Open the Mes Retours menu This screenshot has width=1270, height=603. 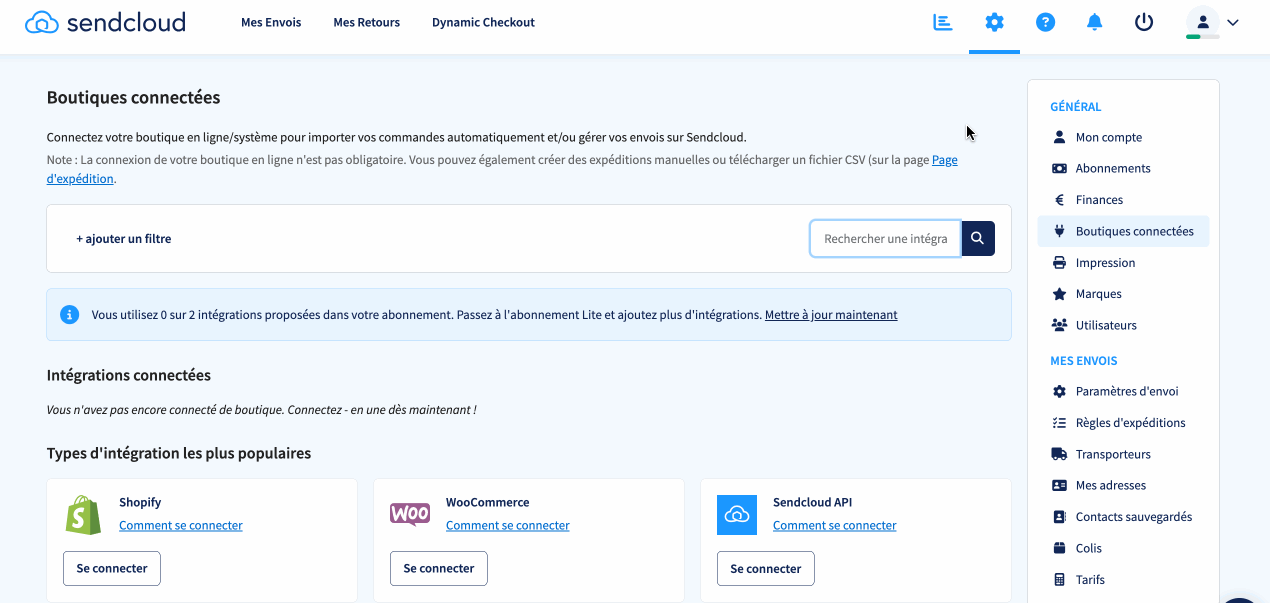[367, 22]
